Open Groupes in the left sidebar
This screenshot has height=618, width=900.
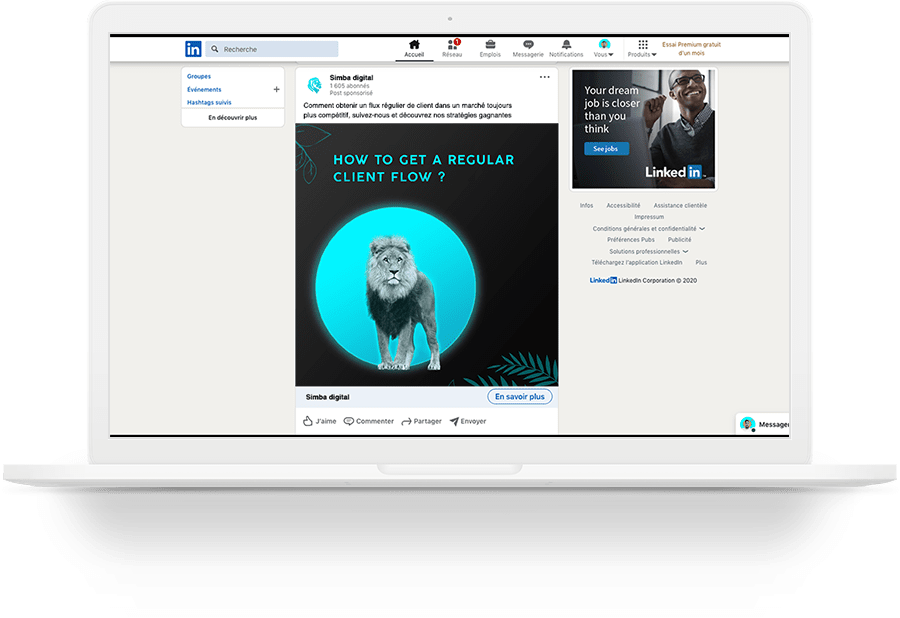pyautogui.click(x=199, y=76)
